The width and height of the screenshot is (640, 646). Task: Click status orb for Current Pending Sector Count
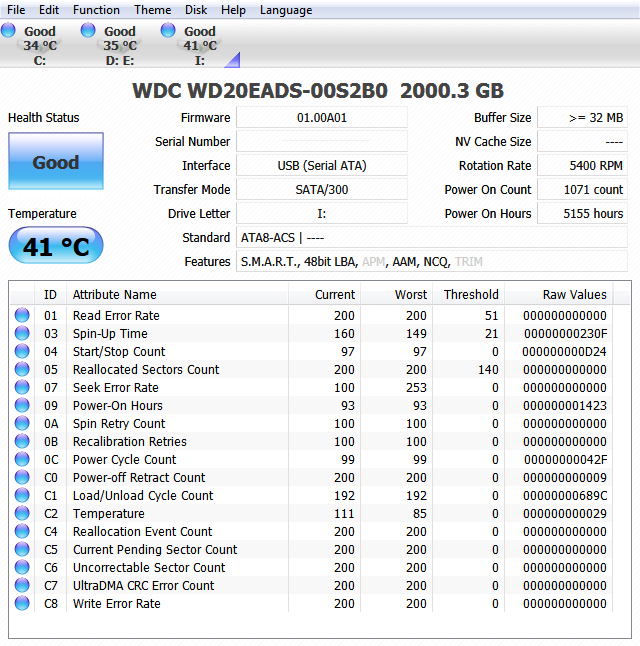coord(22,549)
